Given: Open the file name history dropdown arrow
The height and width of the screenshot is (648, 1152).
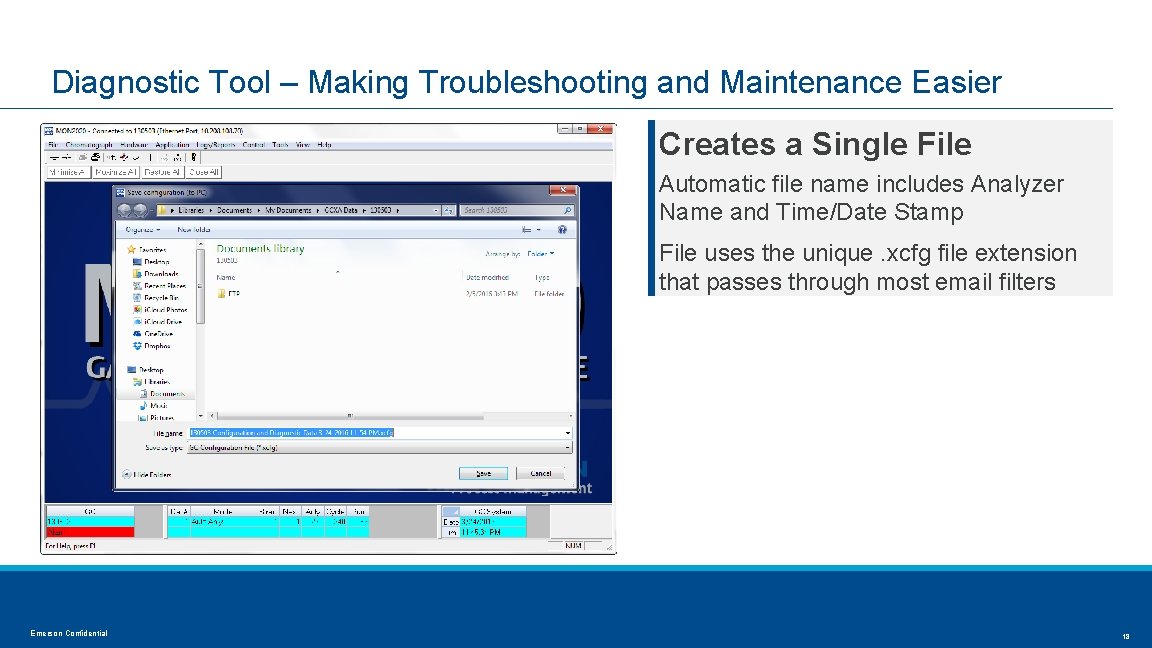Looking at the screenshot, I should pyautogui.click(x=567, y=433).
